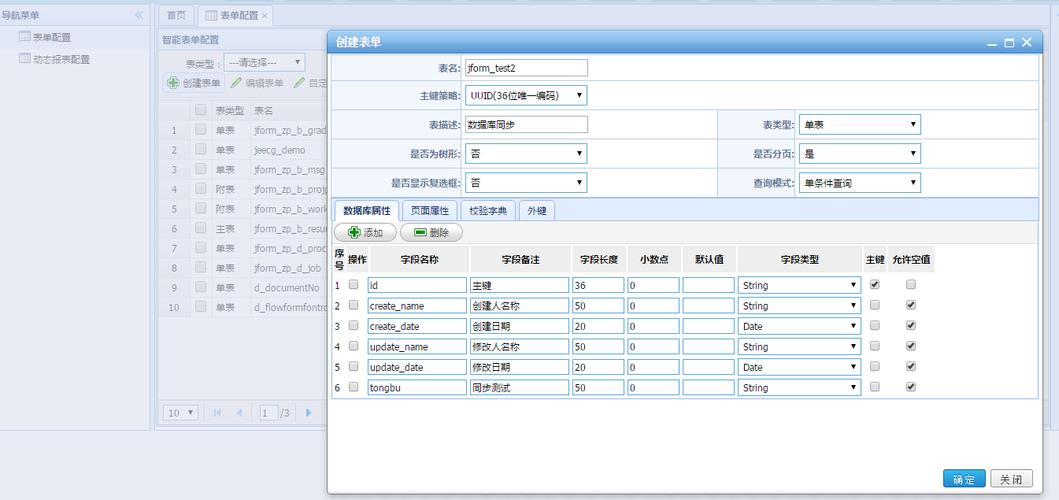
Task: Check primary key for tongbu field
Action: (x=875, y=387)
